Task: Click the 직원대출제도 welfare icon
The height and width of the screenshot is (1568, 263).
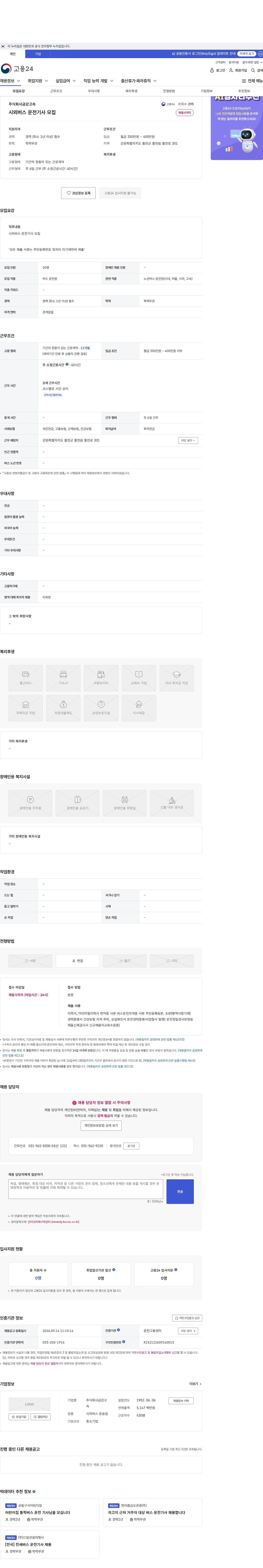Action: 63,708
